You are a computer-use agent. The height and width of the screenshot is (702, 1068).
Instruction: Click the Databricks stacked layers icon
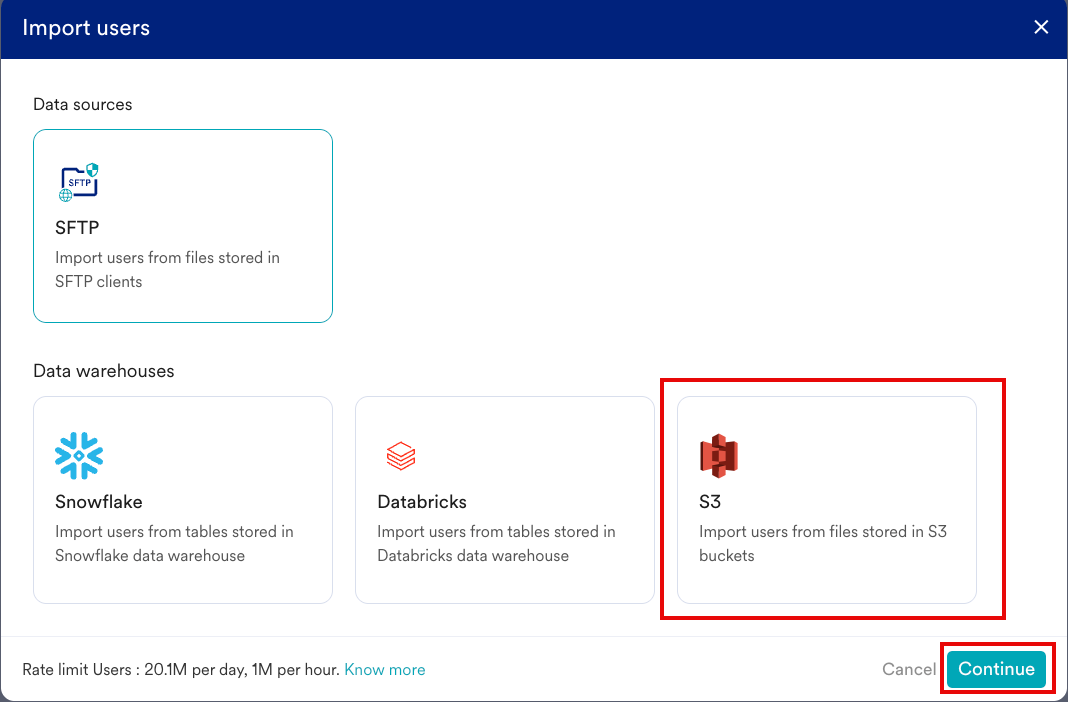click(401, 456)
